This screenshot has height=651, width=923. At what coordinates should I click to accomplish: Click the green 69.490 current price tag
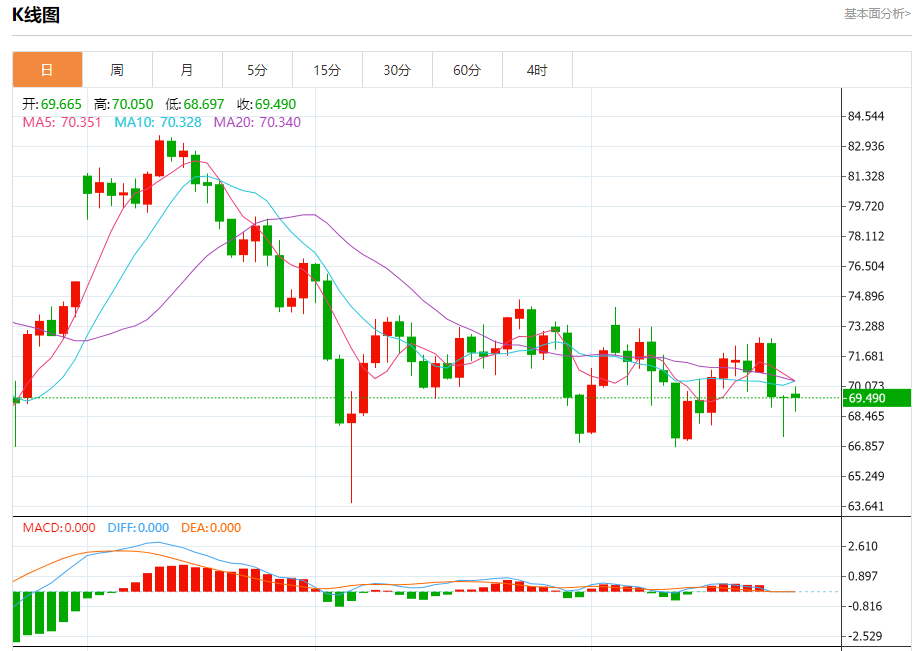(x=876, y=398)
